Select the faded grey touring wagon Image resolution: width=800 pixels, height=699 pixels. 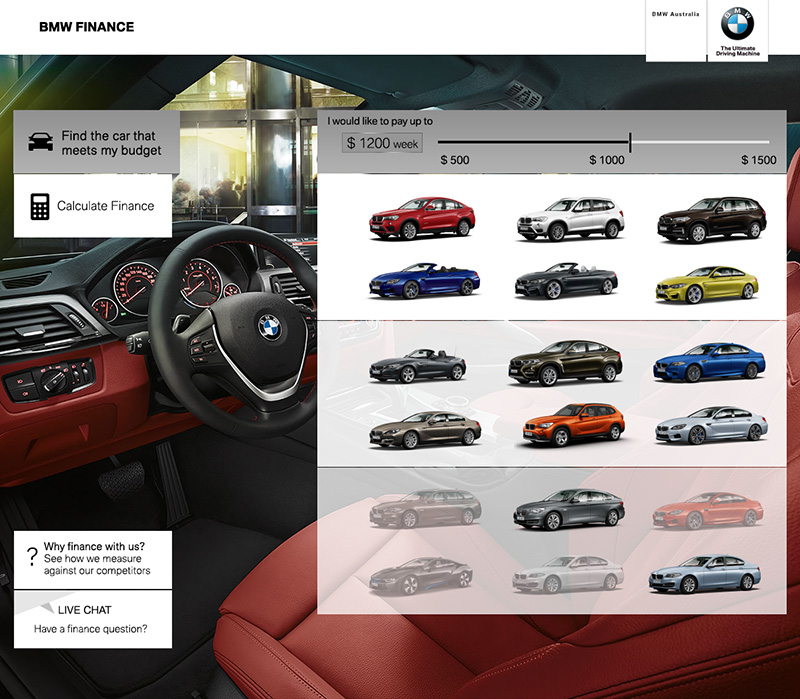[x=425, y=508]
